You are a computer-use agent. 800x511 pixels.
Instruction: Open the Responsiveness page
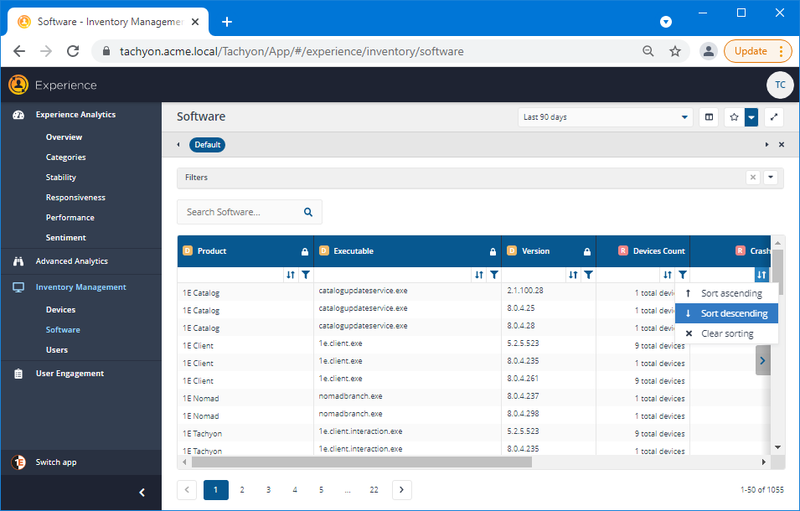point(76,197)
